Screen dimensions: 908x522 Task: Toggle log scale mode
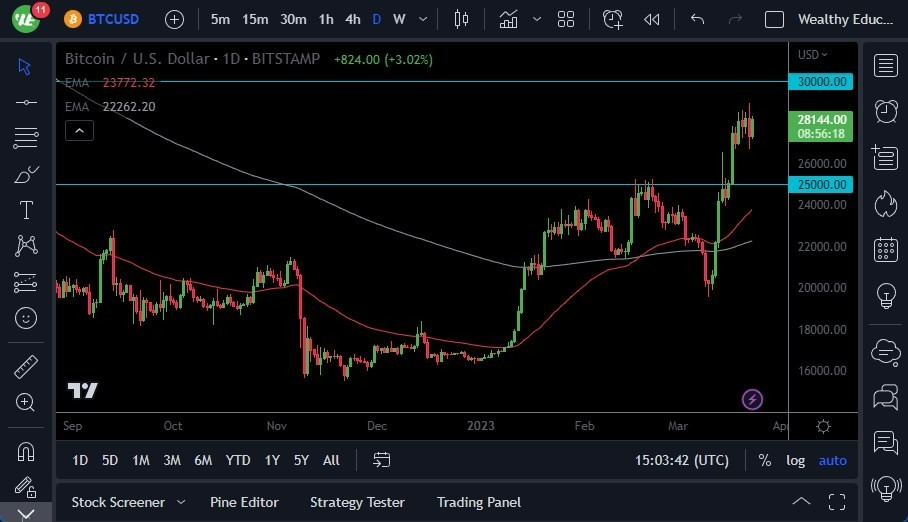point(795,461)
